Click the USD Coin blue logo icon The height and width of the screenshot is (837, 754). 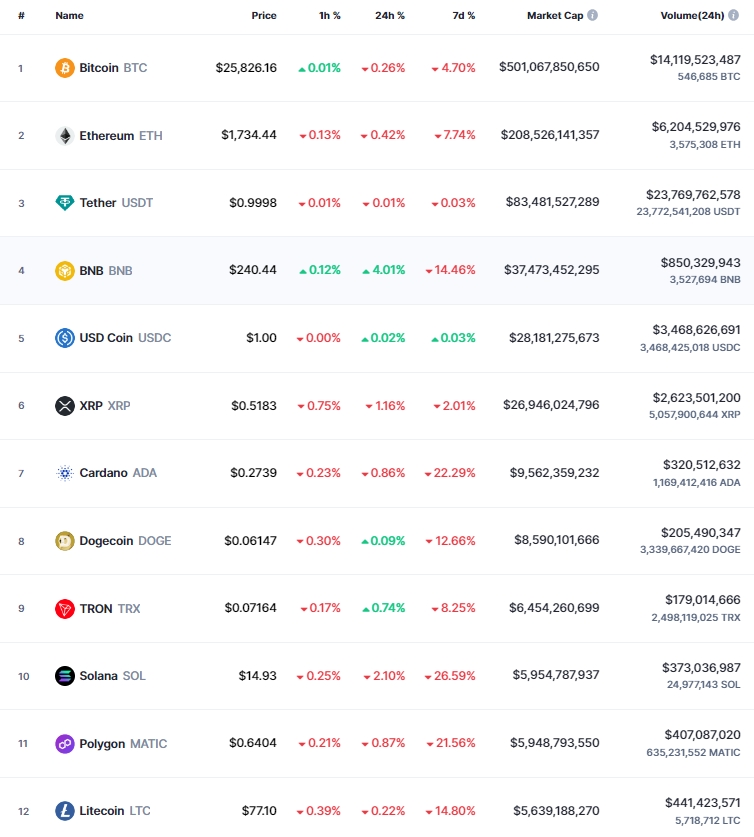65,338
